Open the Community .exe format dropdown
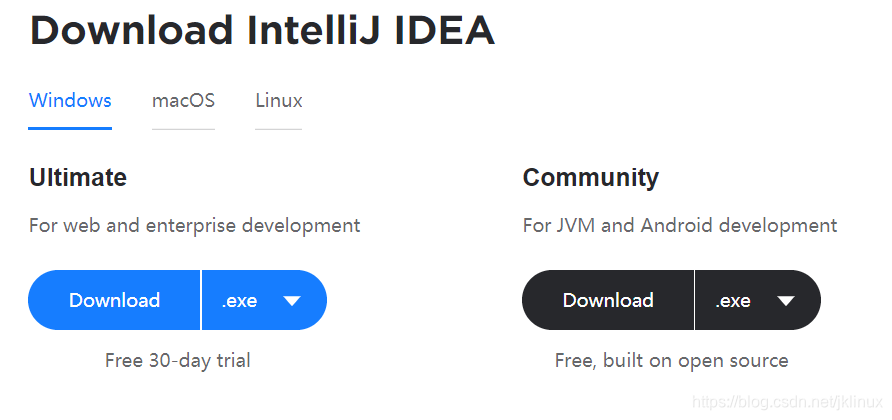The image size is (892, 420). point(758,300)
